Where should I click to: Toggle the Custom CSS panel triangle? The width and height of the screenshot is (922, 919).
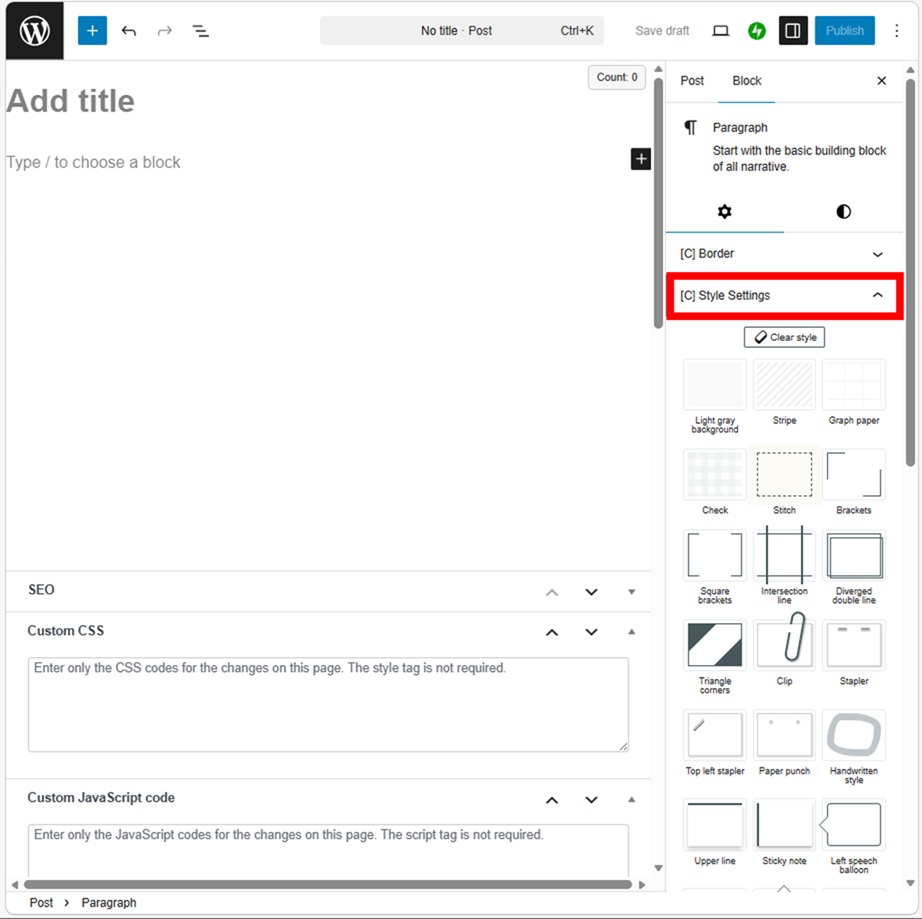click(631, 631)
